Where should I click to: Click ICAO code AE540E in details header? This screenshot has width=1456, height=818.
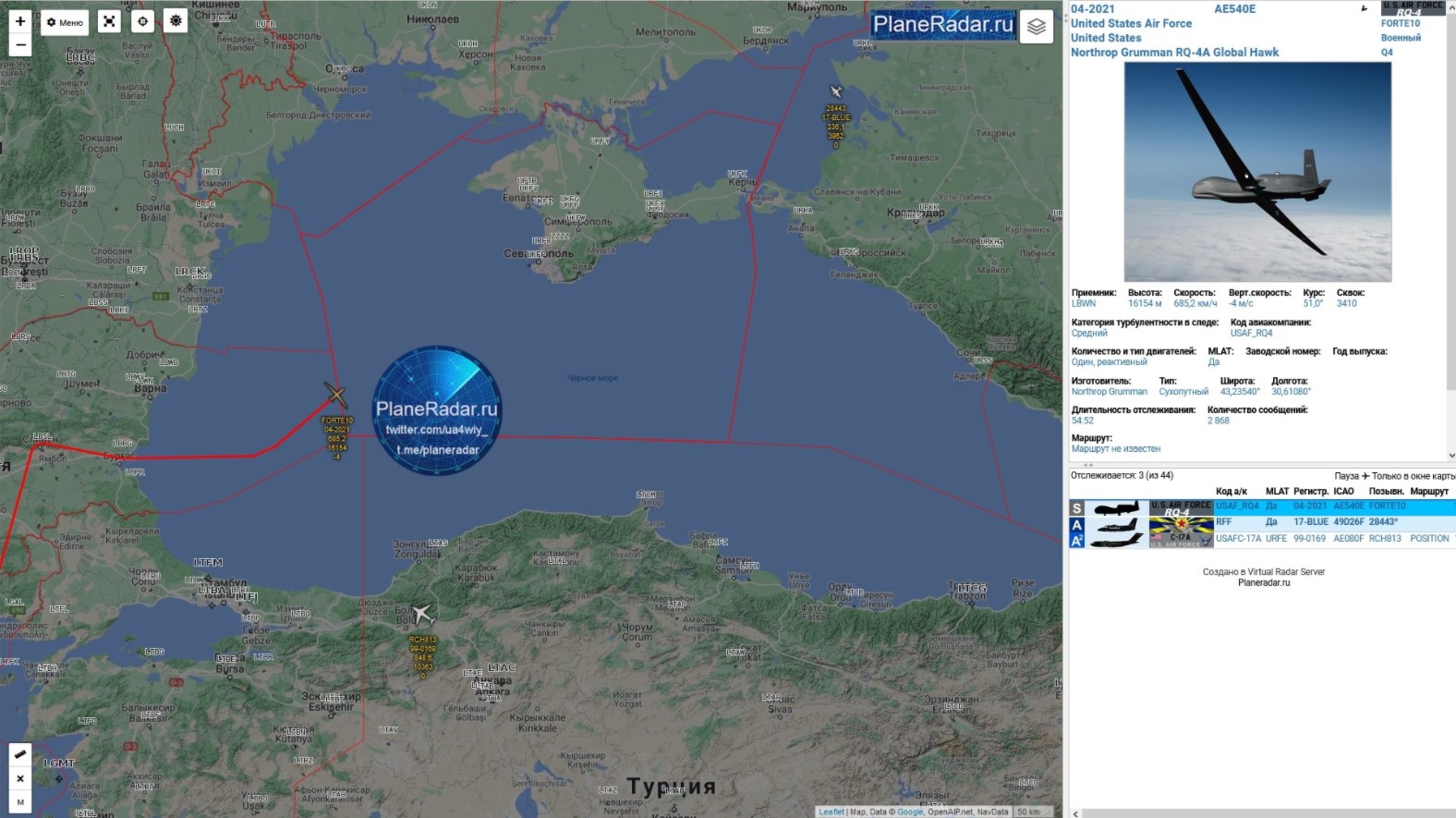(1235, 9)
